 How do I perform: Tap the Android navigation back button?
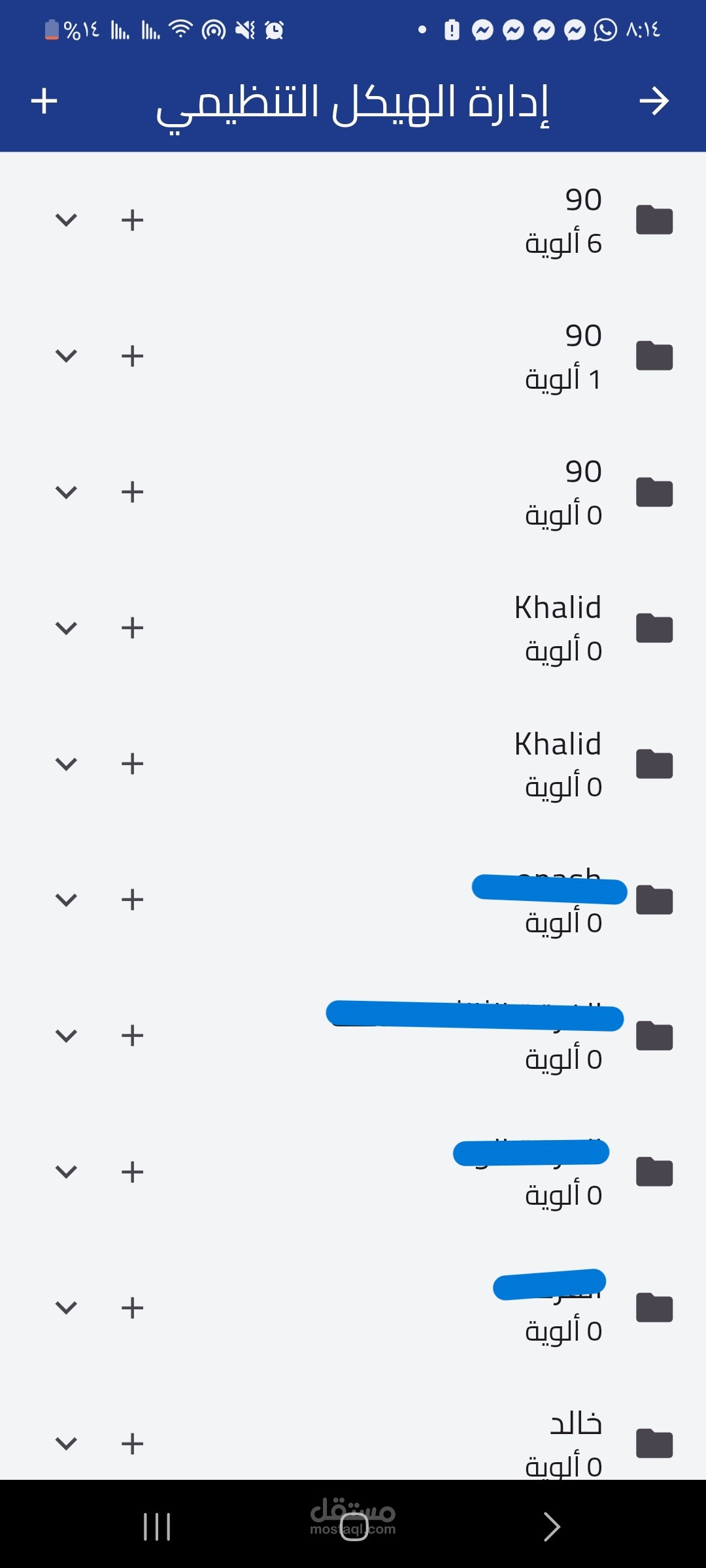551,1527
